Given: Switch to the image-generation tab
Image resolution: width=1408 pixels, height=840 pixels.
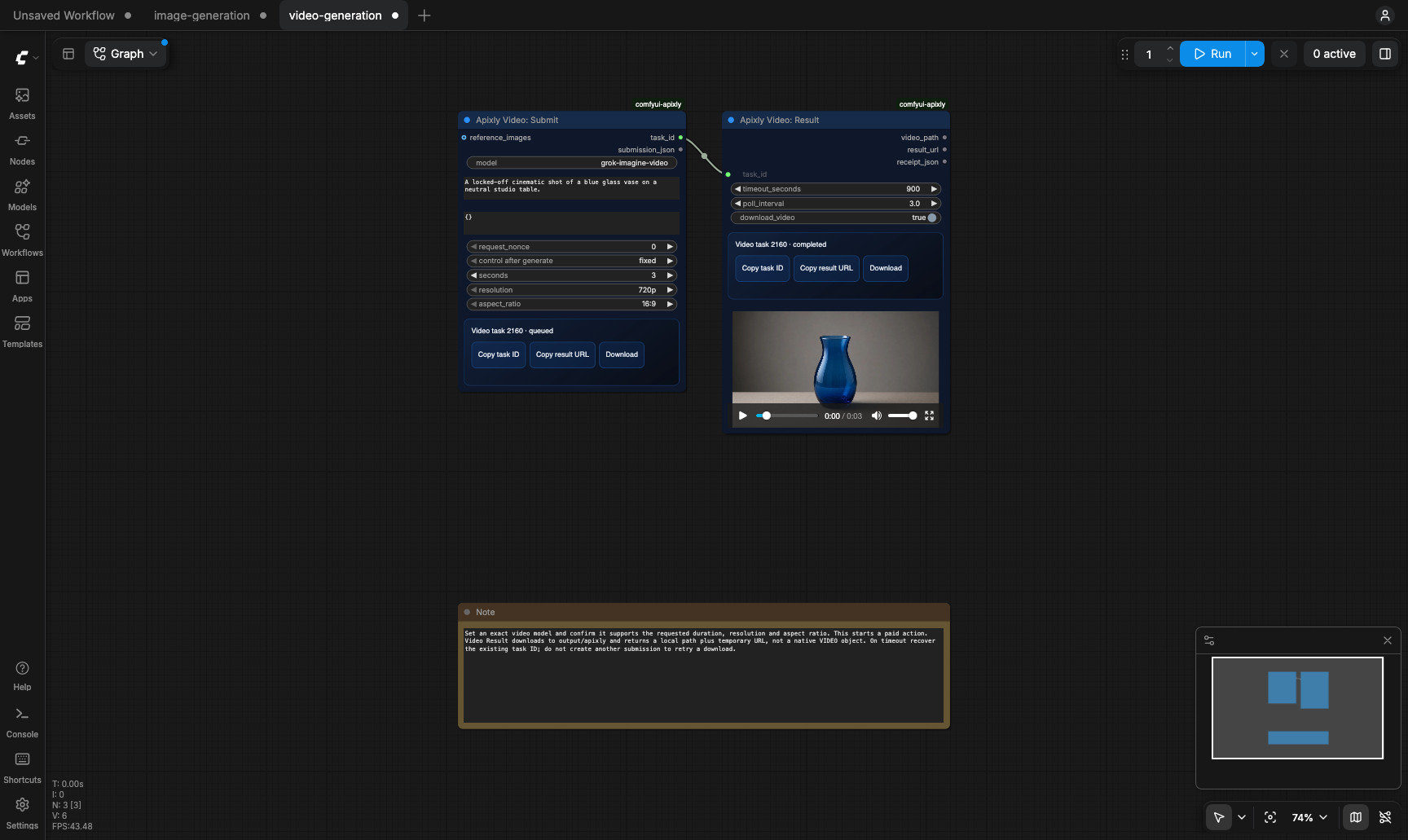Looking at the screenshot, I should (201, 15).
